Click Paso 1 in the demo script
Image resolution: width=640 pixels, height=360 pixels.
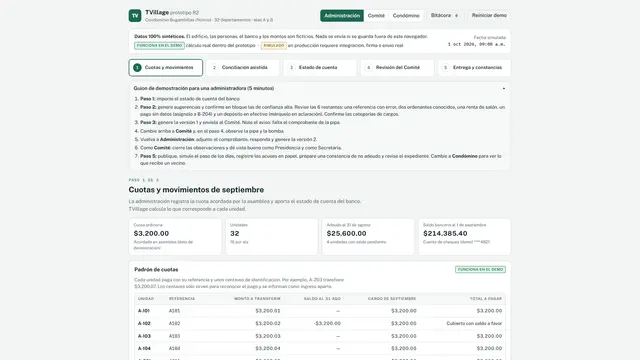[x=147, y=99]
